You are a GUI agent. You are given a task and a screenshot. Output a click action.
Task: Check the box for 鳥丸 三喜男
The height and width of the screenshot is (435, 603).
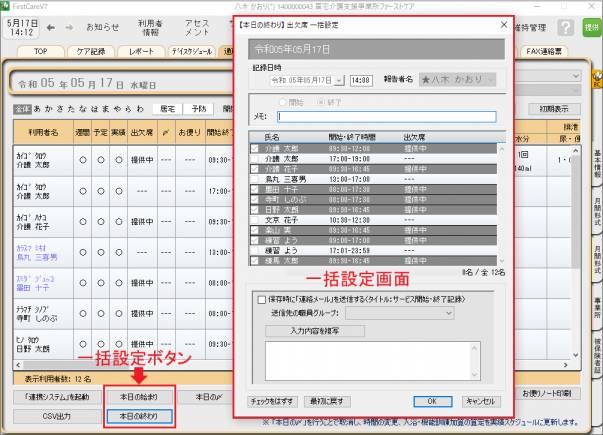pos(256,180)
